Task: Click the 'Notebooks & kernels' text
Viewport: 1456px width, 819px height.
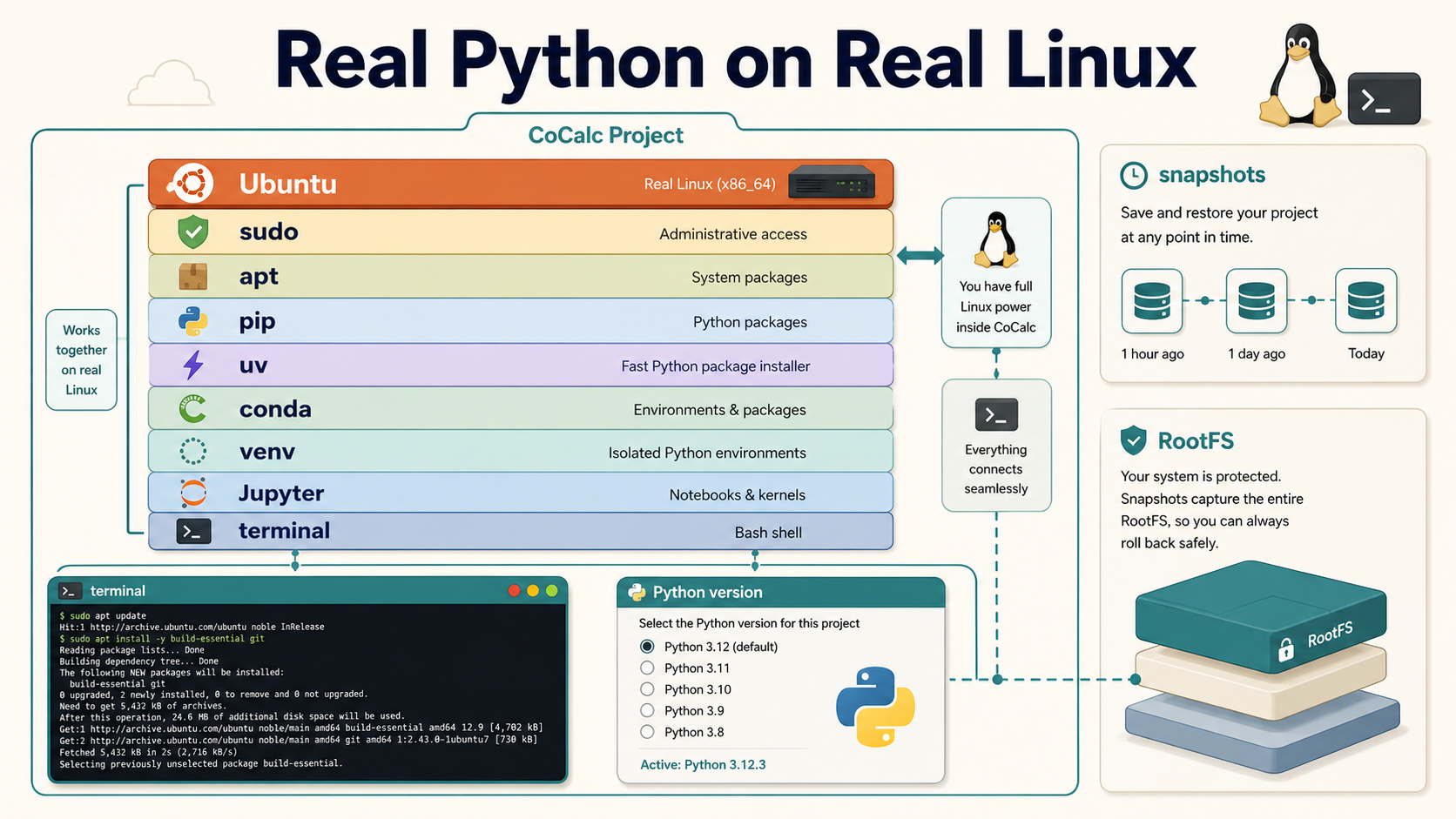Action: [738, 494]
